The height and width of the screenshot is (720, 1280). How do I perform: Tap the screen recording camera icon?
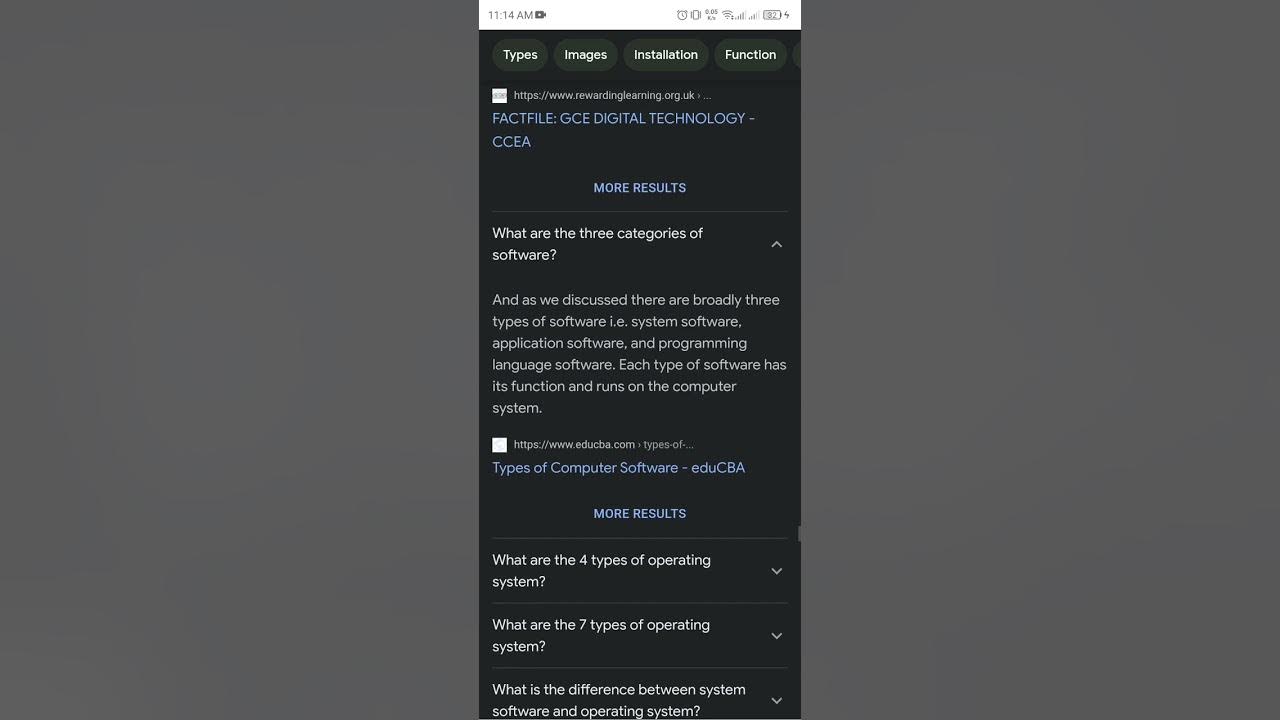pyautogui.click(x=541, y=15)
